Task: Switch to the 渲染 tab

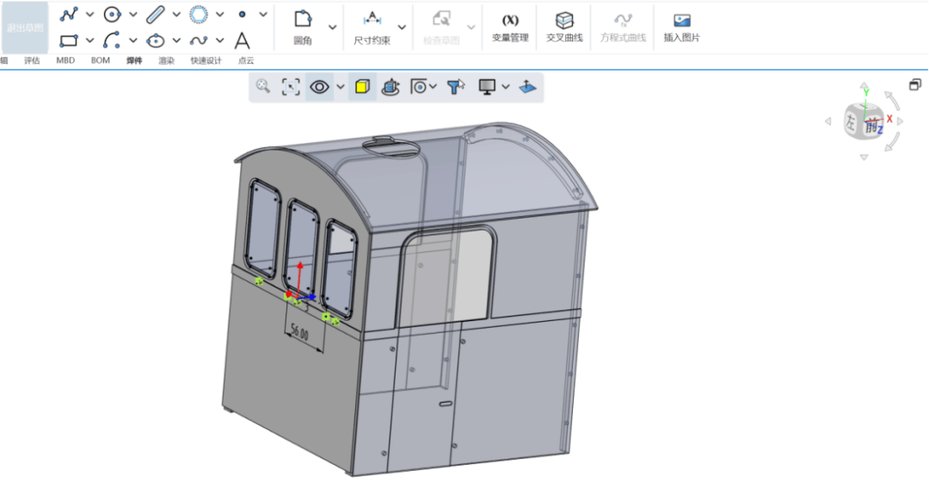Action: pyautogui.click(x=166, y=61)
